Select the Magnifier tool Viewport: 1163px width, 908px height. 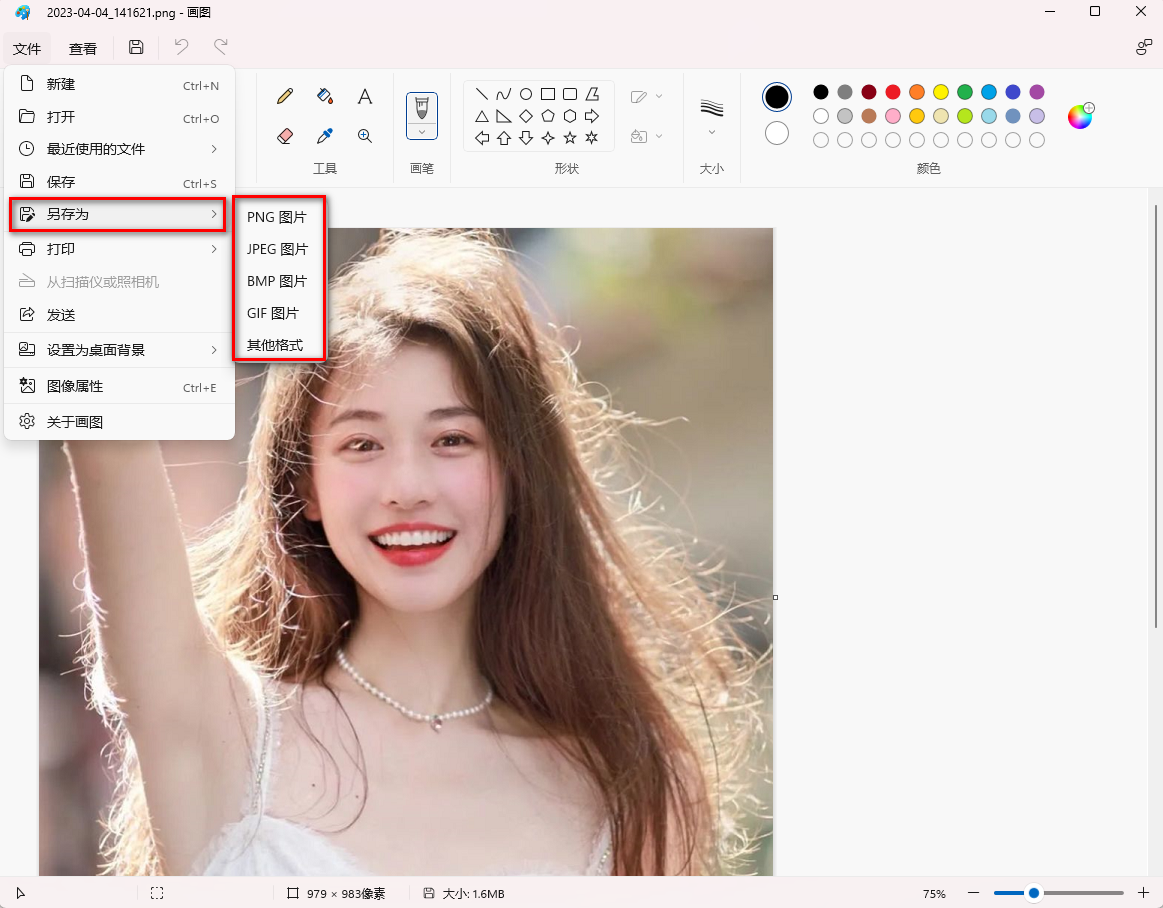(365, 136)
